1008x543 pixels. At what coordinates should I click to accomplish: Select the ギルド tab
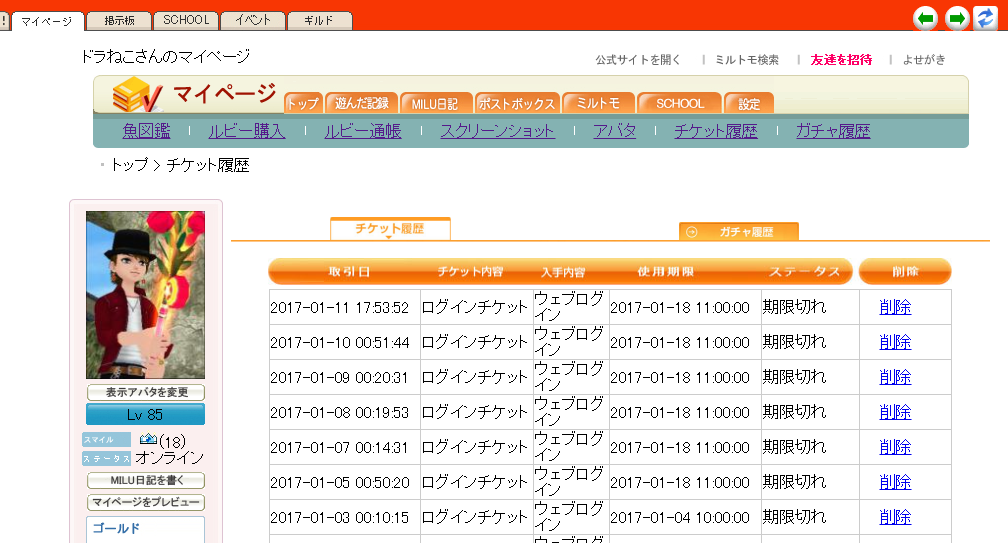point(319,20)
